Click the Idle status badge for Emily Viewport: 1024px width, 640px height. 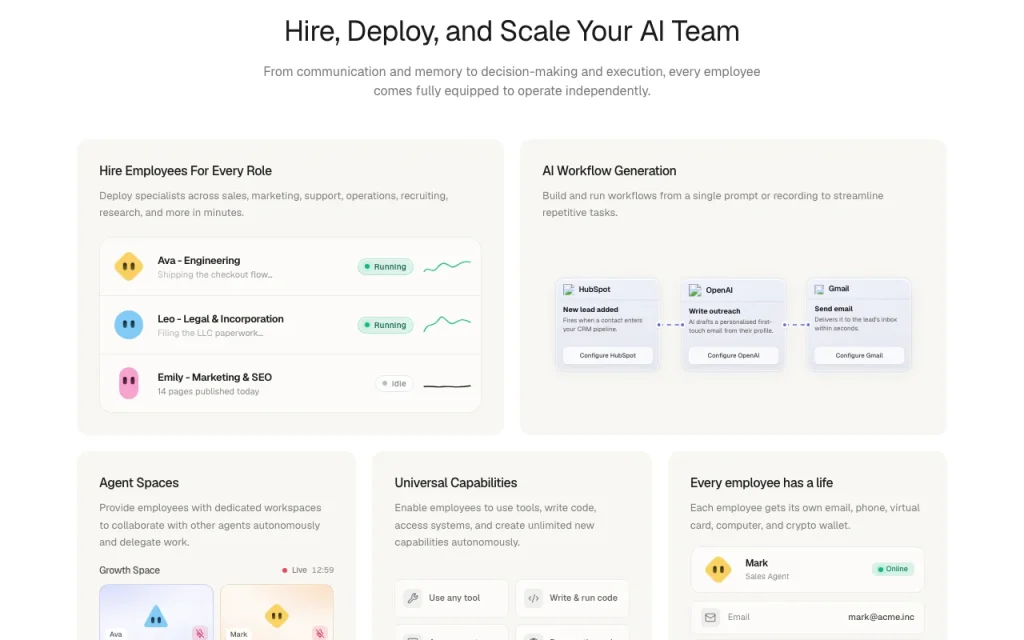tap(394, 383)
